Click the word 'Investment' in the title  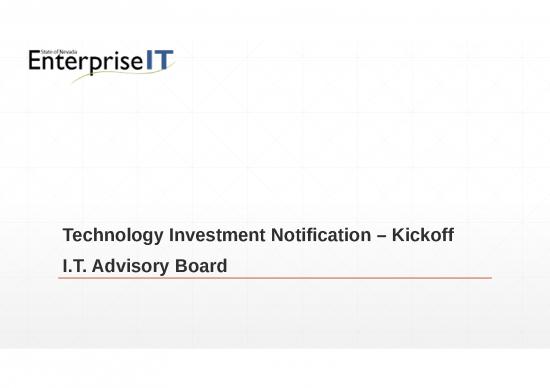coord(217,235)
